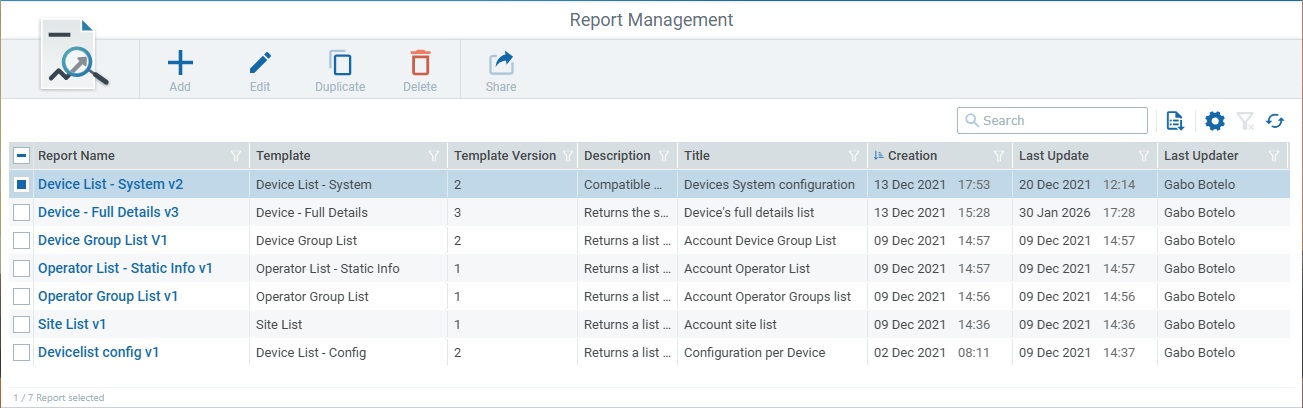
Task: Check the Site List v1 row
Action: click(21, 324)
